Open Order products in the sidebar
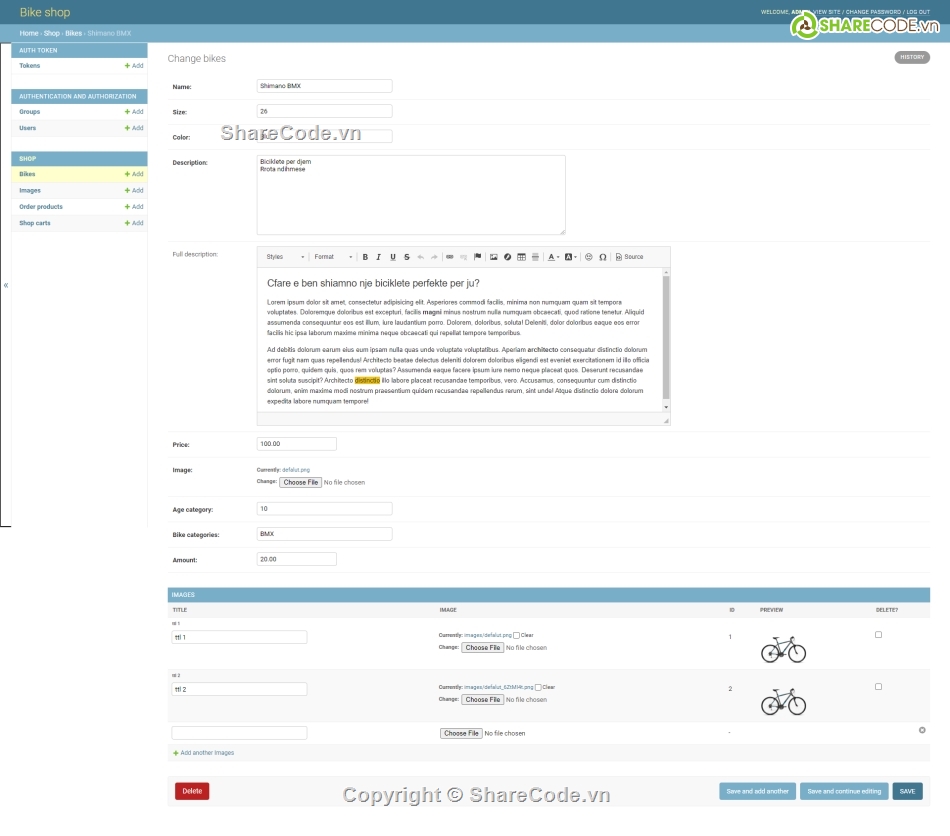 tap(41, 207)
